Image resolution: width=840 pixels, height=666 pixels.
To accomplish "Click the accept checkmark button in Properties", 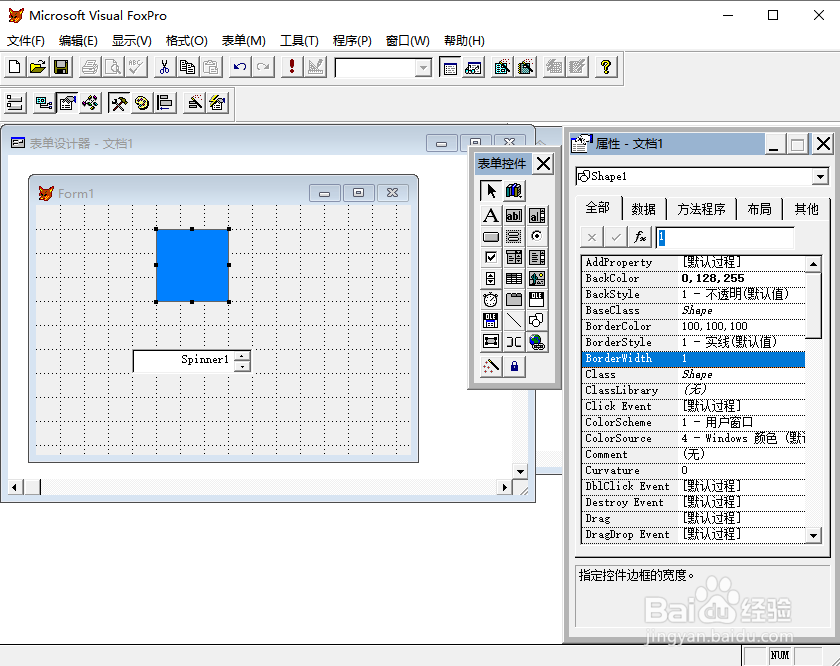I will click(616, 237).
